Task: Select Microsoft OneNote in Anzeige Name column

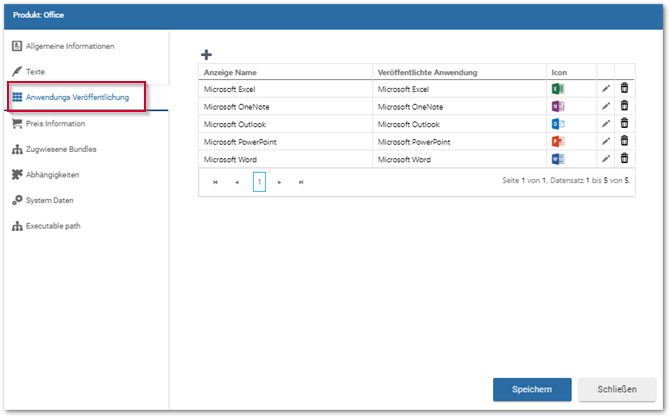Action: tap(236, 107)
